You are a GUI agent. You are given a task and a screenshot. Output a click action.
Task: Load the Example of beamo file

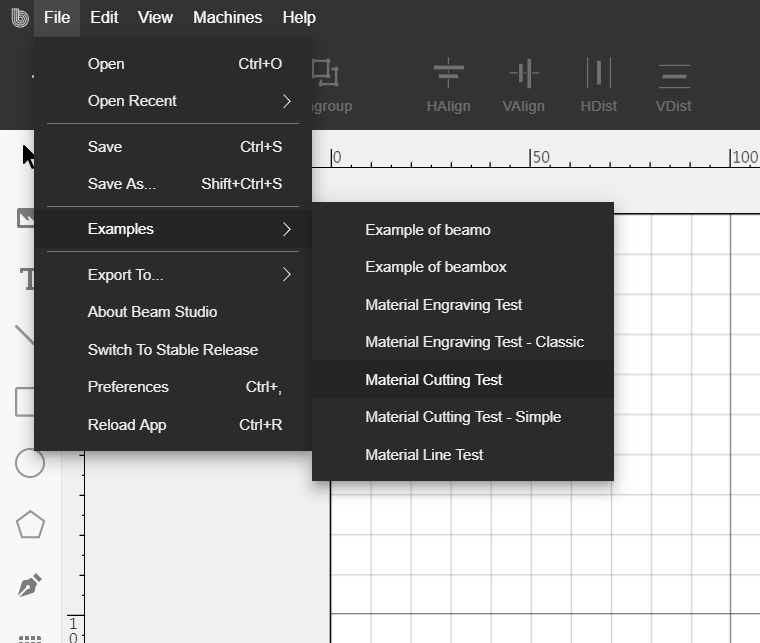point(428,230)
